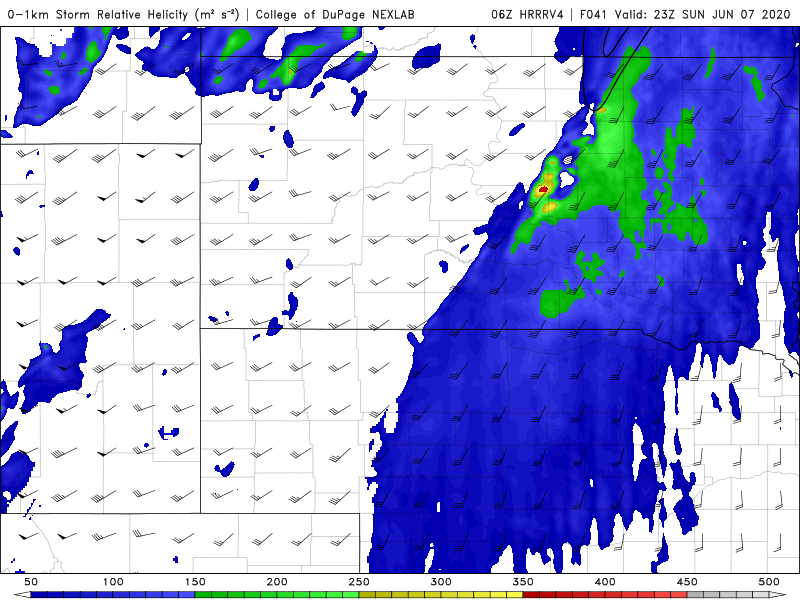Click the '450' color scale label
800x600 pixels.
(687, 582)
